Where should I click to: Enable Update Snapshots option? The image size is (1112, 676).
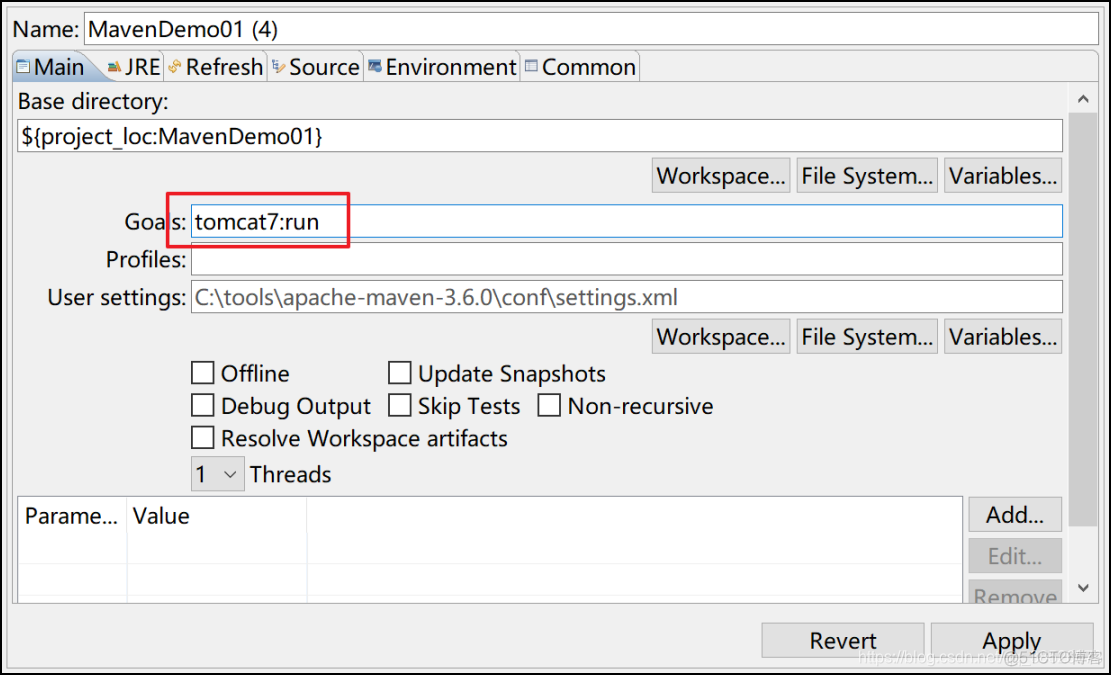pos(400,374)
